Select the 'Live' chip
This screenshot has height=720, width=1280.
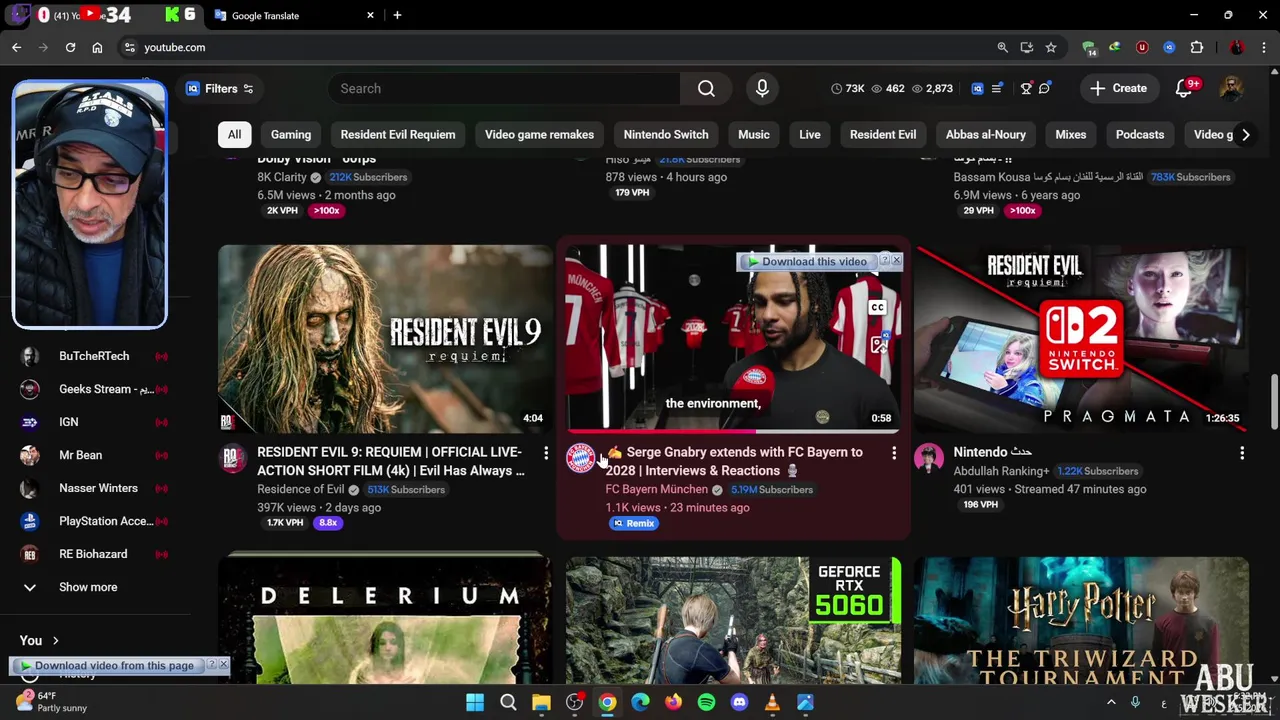point(810,134)
